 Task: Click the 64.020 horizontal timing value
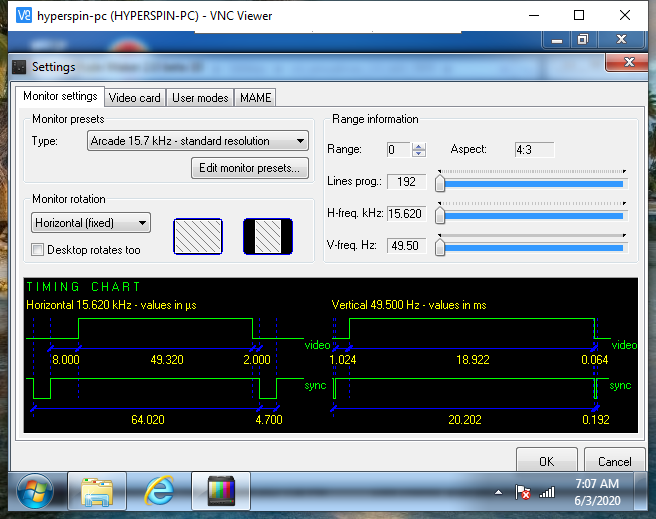(148, 419)
